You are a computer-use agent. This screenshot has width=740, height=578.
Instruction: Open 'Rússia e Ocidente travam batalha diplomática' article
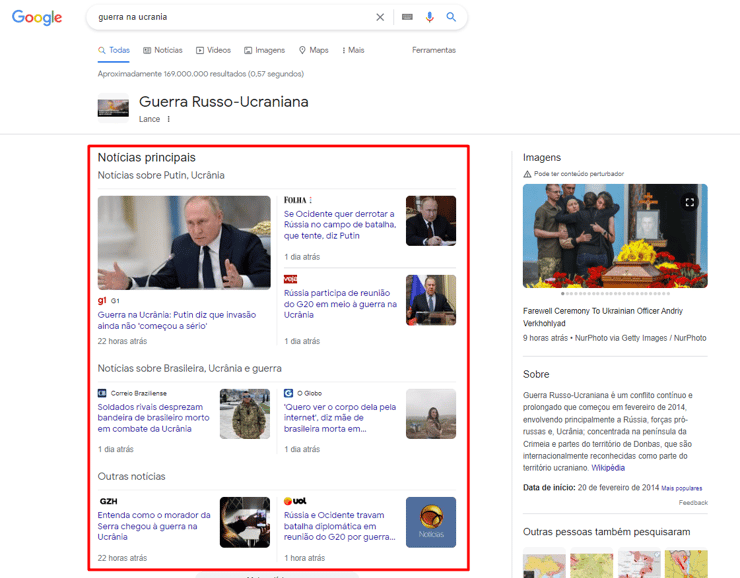[x=339, y=526]
